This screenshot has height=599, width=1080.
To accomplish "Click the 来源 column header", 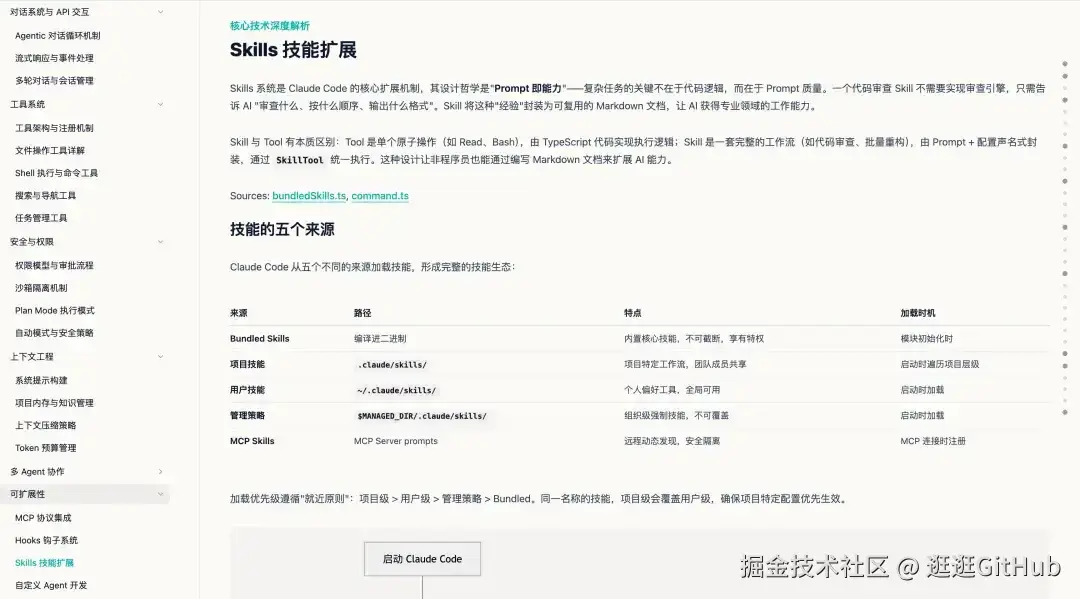I will tap(238, 313).
